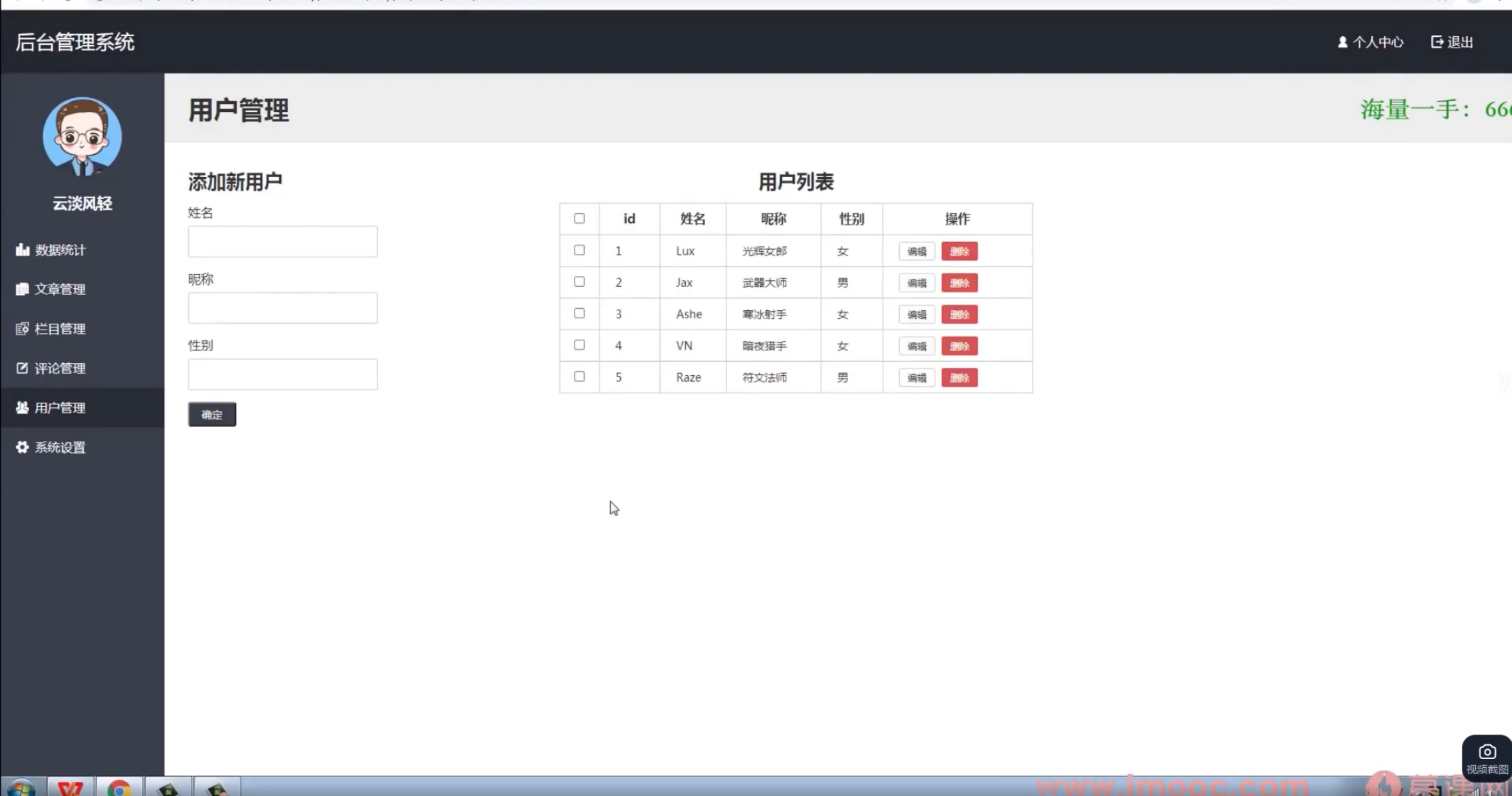
Task: Click the users icon beside 用户管理
Action: coord(22,407)
